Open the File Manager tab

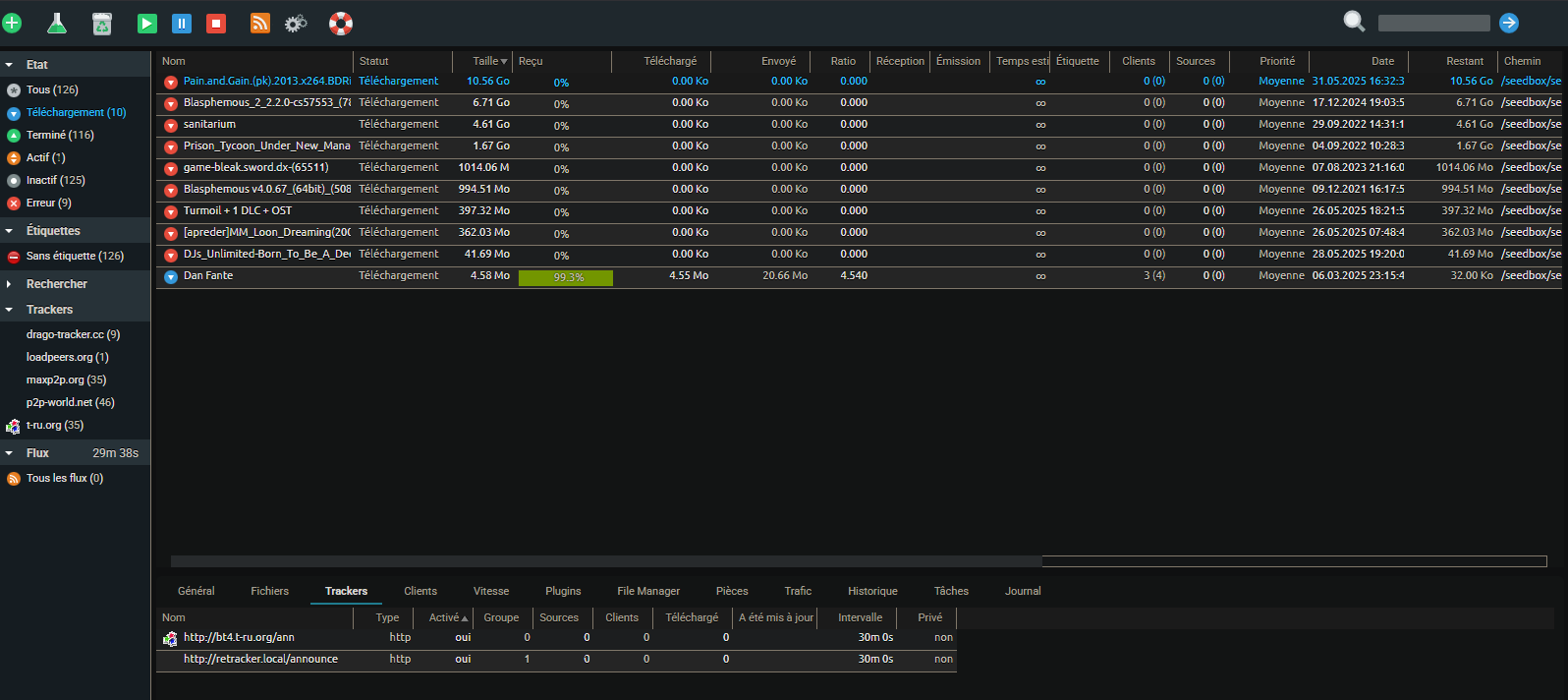click(647, 591)
